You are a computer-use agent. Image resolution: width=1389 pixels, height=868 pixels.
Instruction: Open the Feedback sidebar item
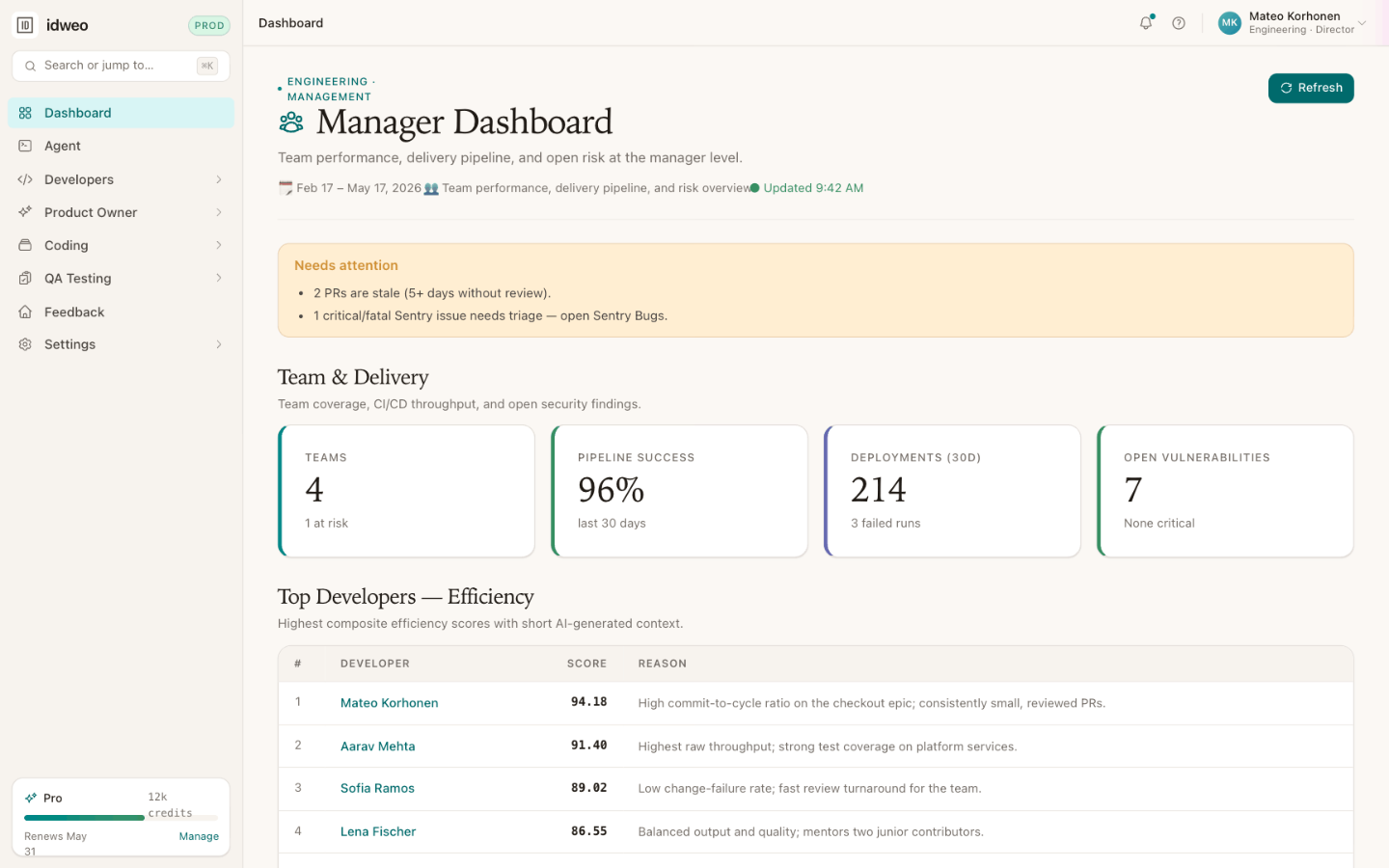click(x=121, y=312)
